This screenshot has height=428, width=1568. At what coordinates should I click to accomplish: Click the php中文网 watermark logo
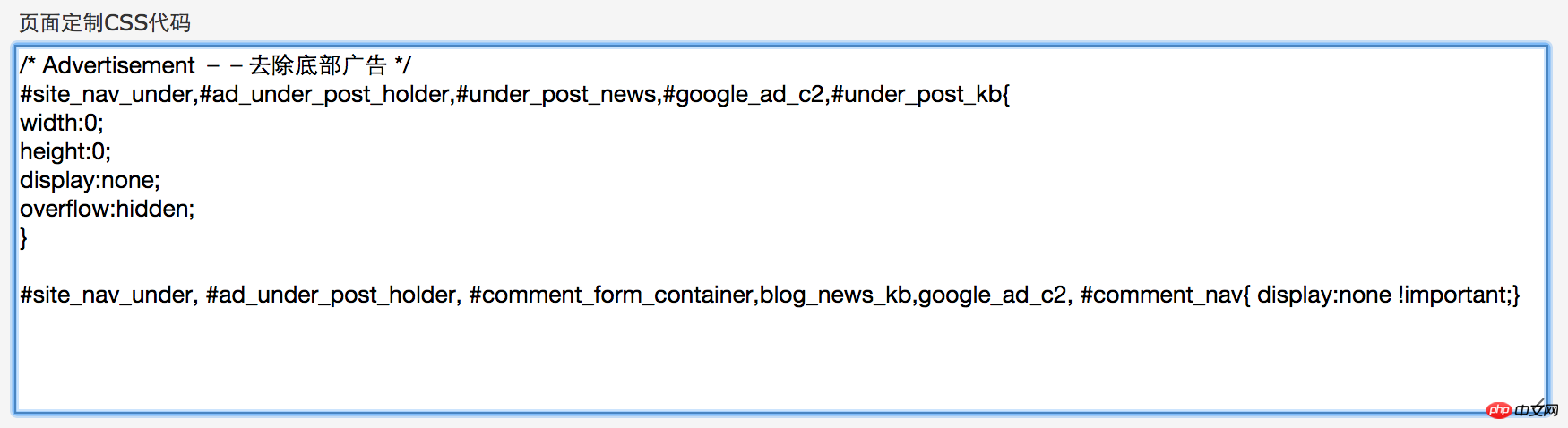1522,410
